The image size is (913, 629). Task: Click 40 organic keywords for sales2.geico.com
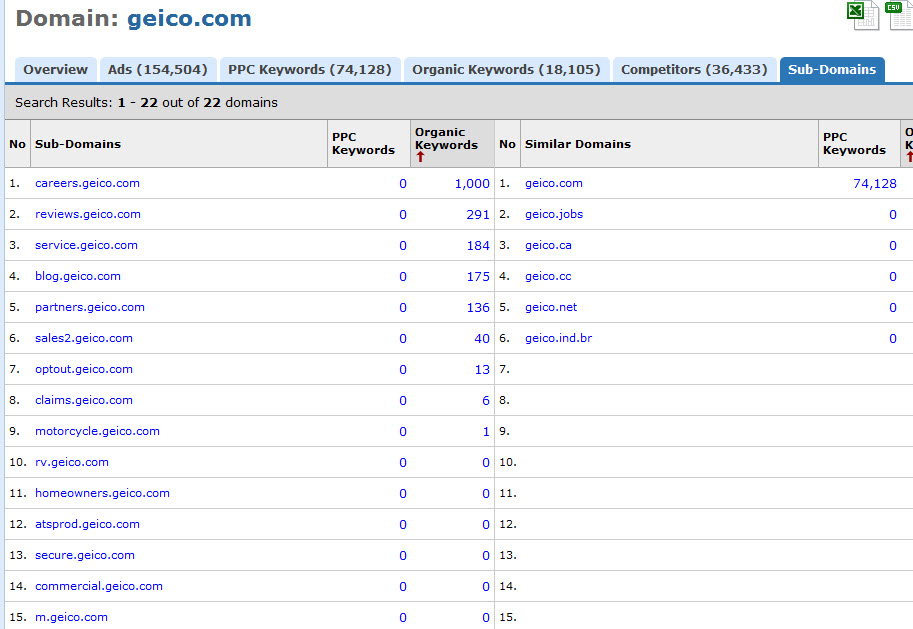(482, 338)
